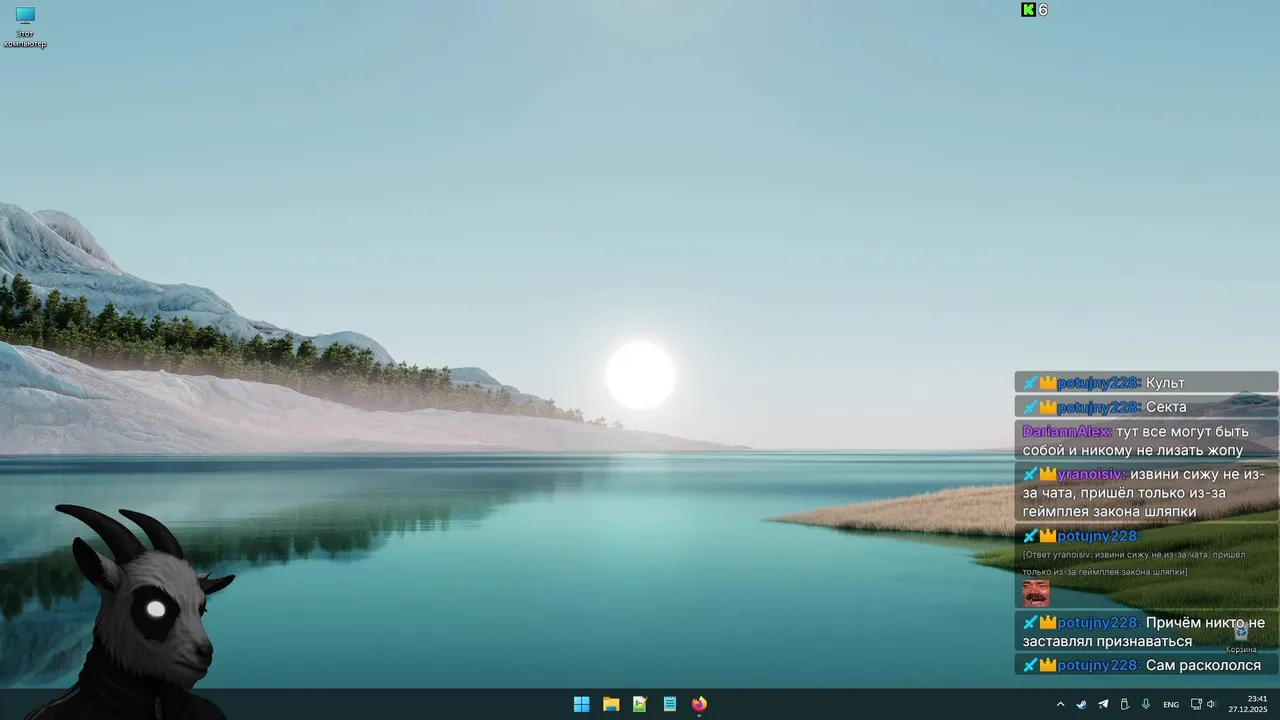Switch to Firefox in the taskbar
Viewport: 1280px width, 720px height.
point(699,704)
